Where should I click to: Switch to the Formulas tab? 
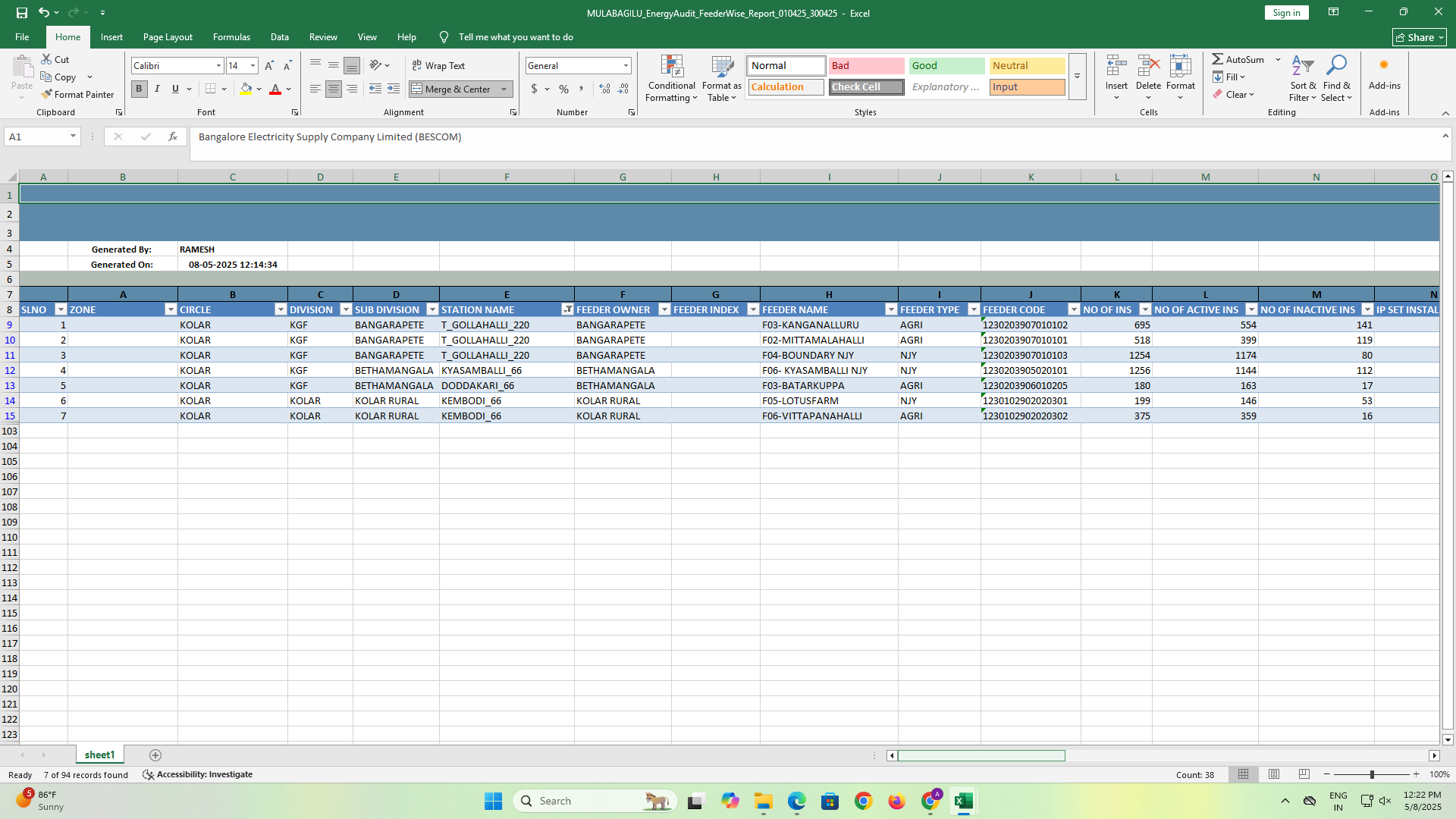coord(231,37)
